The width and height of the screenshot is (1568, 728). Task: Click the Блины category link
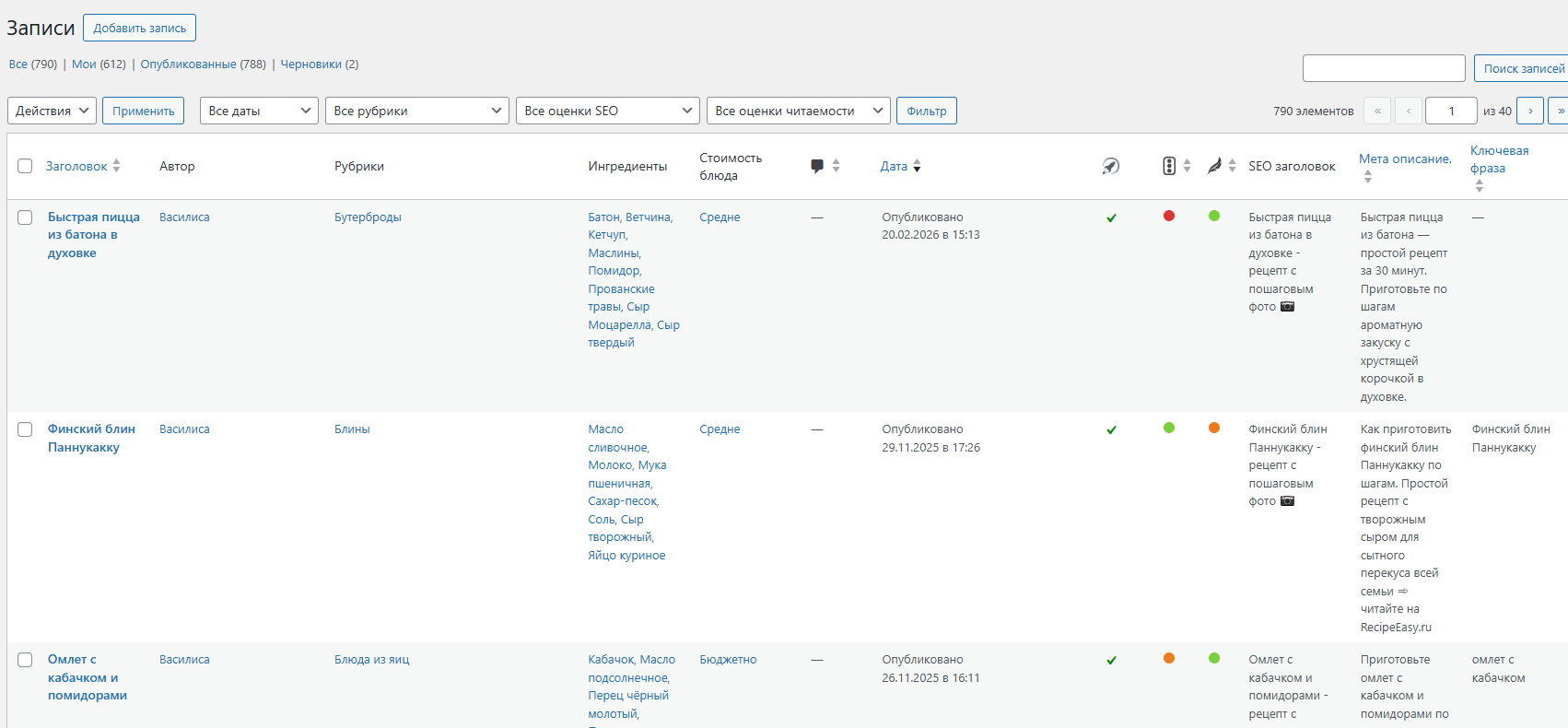click(352, 429)
